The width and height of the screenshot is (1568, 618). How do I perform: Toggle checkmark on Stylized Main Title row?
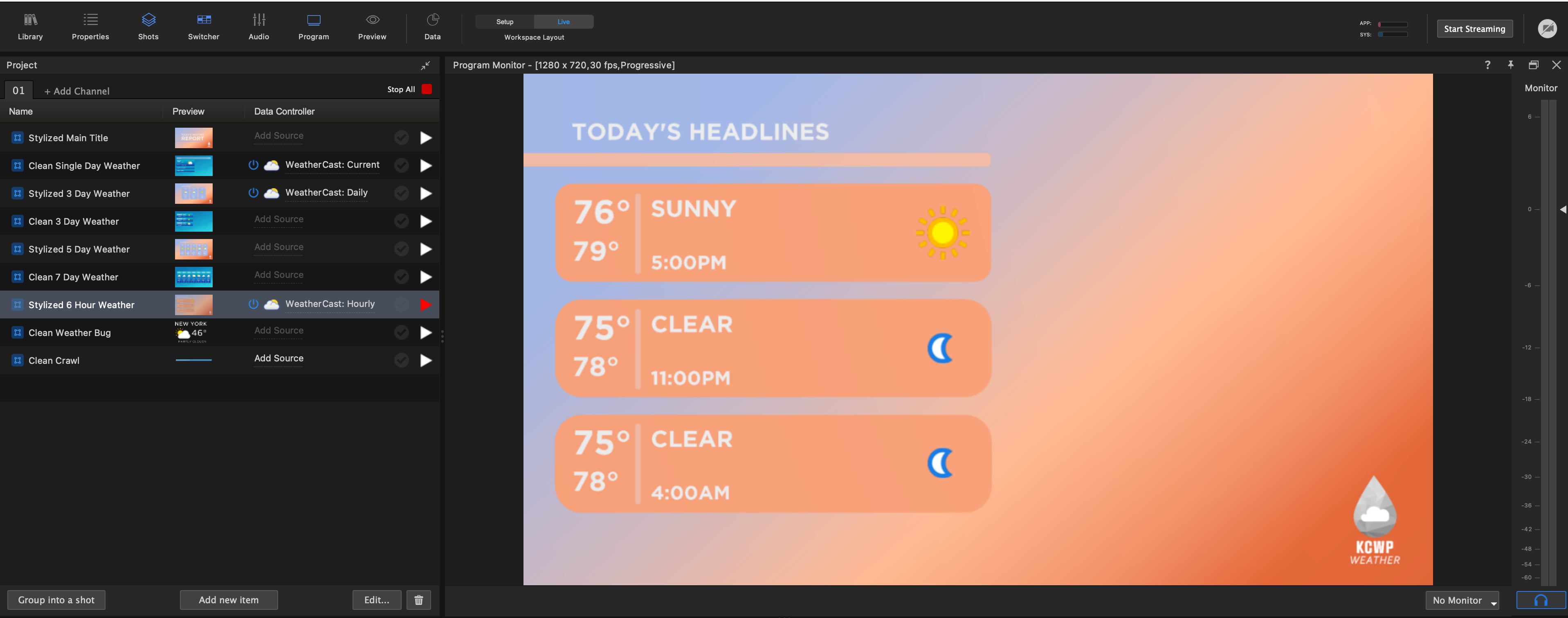click(x=401, y=138)
